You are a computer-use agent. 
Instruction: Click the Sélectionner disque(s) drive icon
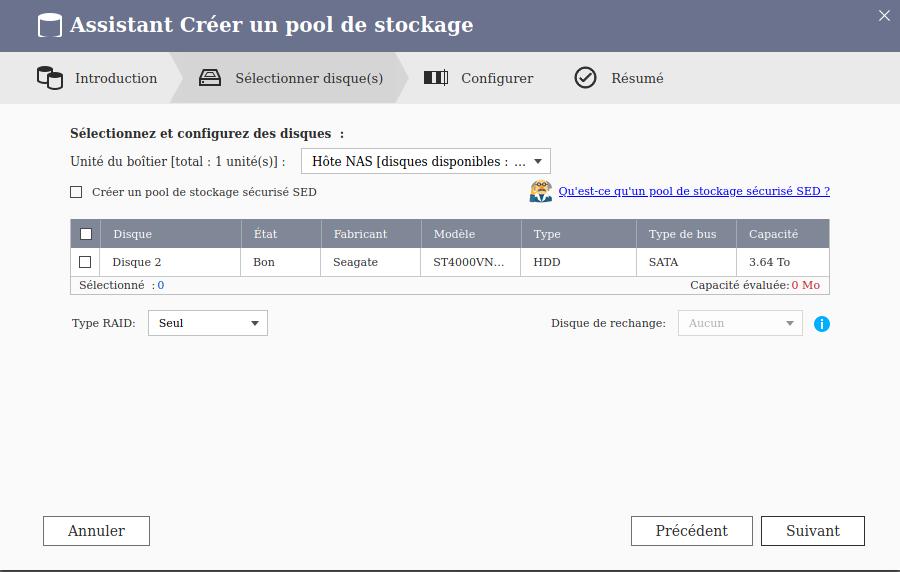(x=210, y=78)
